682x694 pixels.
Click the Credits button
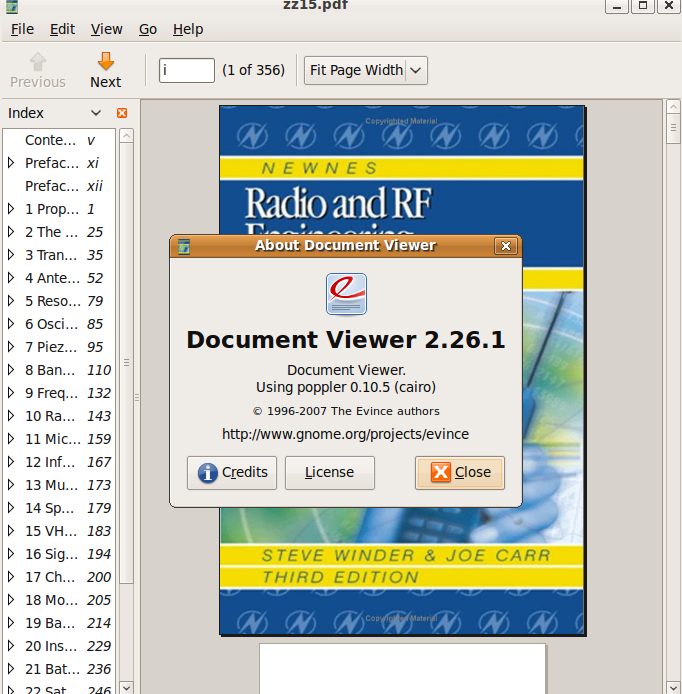coord(232,473)
